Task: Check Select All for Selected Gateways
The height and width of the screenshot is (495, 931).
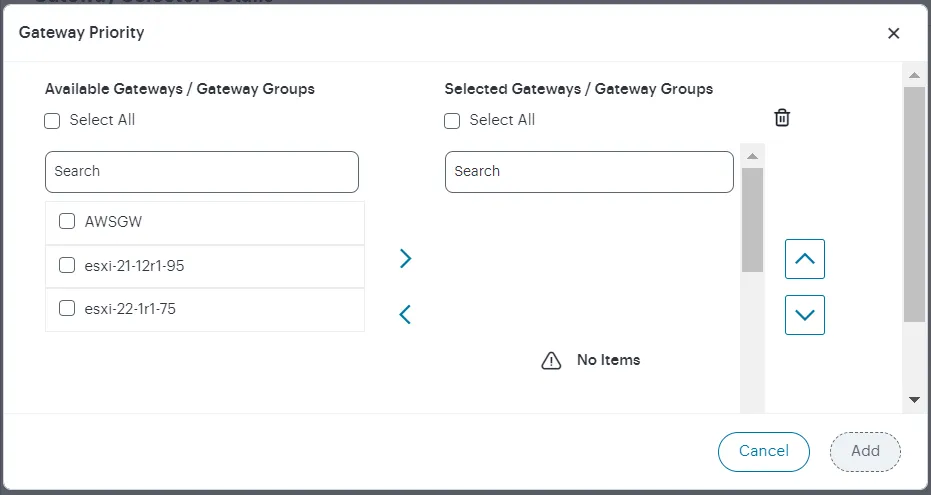Action: pyautogui.click(x=452, y=121)
